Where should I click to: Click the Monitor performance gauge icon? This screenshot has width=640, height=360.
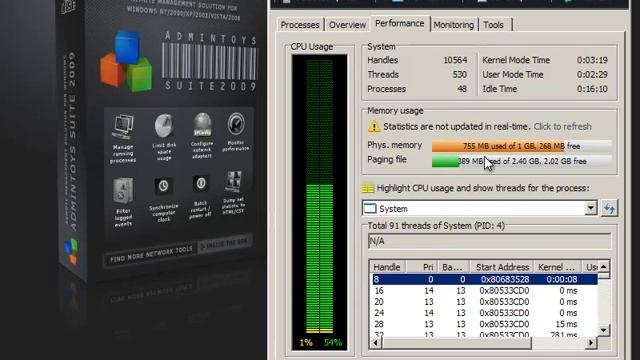[236, 124]
